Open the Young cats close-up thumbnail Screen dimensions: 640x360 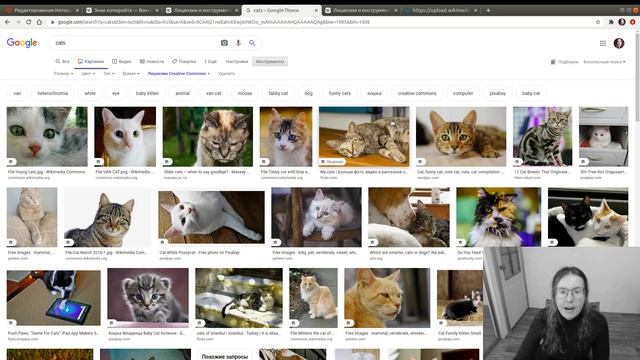(x=47, y=136)
